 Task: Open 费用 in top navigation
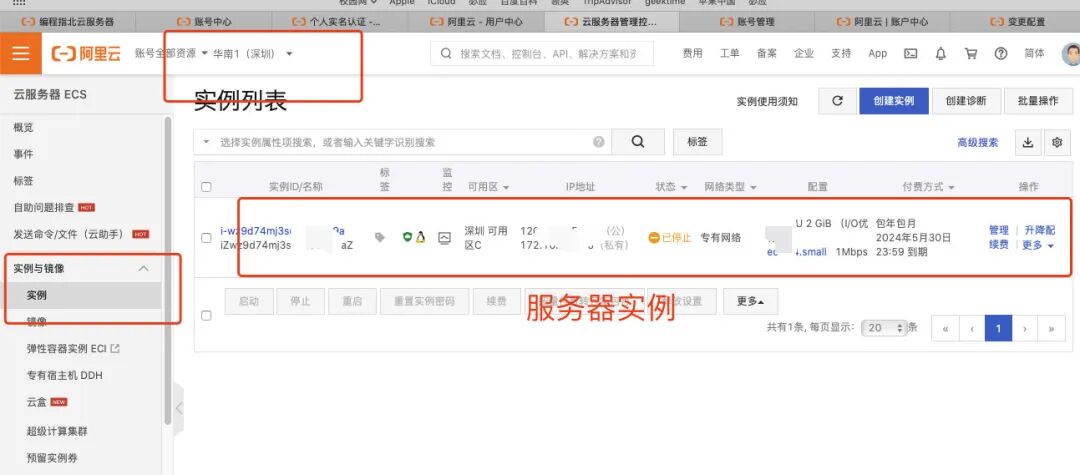(692, 53)
